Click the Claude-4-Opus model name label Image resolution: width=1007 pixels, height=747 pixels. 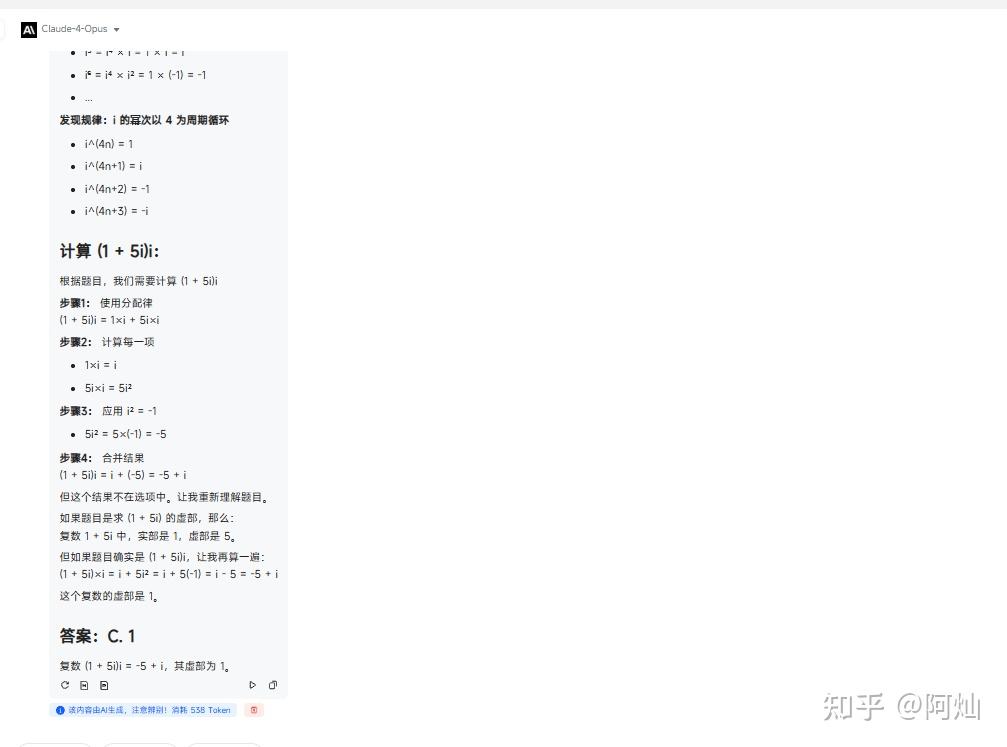tap(74, 29)
